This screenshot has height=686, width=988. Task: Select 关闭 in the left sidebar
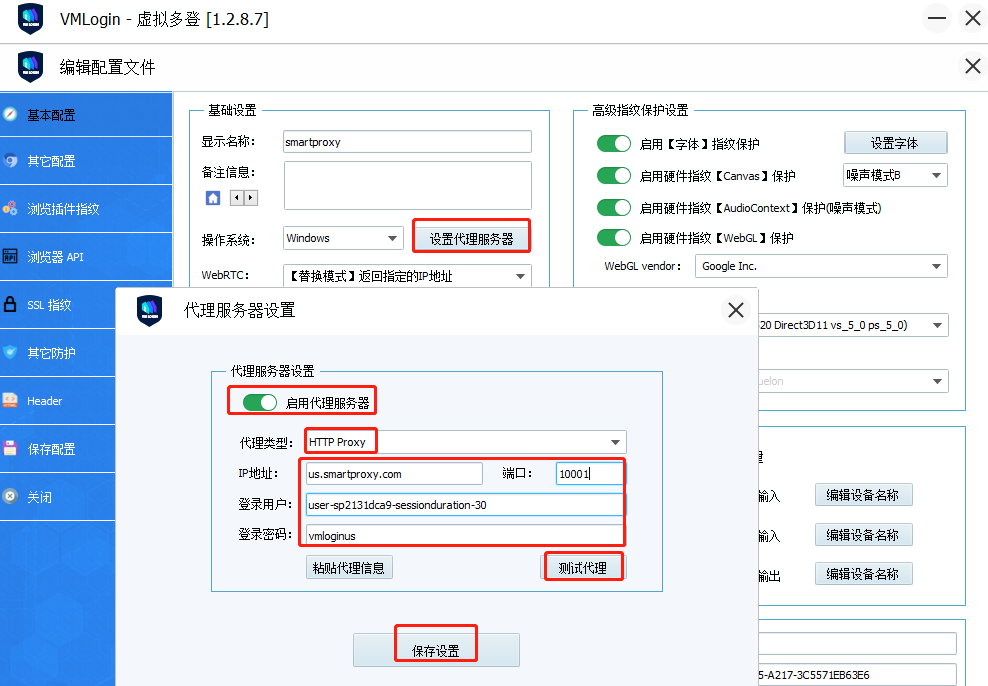point(39,497)
